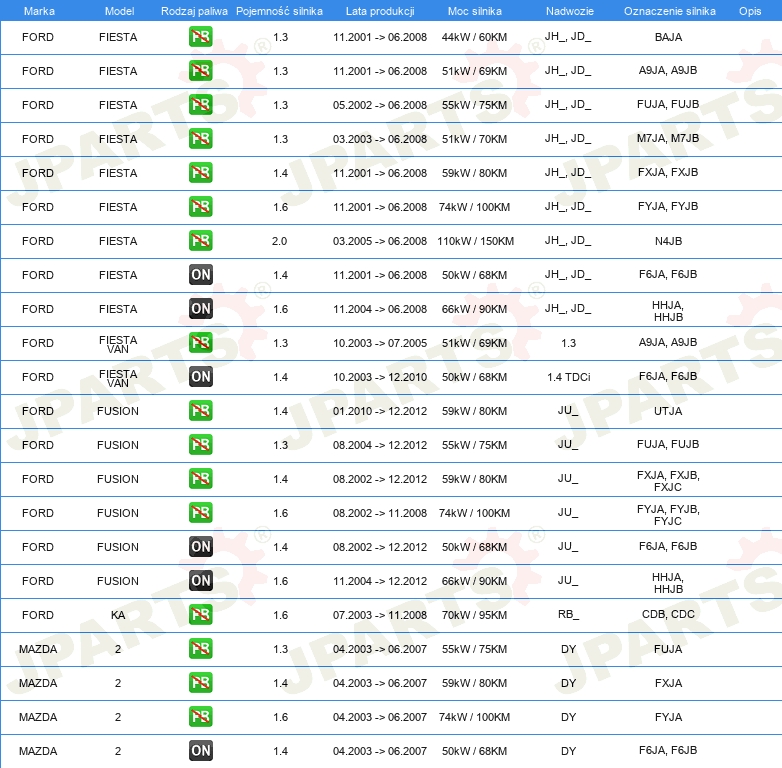The width and height of the screenshot is (782, 768).
Task: Click diesel ON icon in Fiesta HHJA row
Action: (x=200, y=309)
